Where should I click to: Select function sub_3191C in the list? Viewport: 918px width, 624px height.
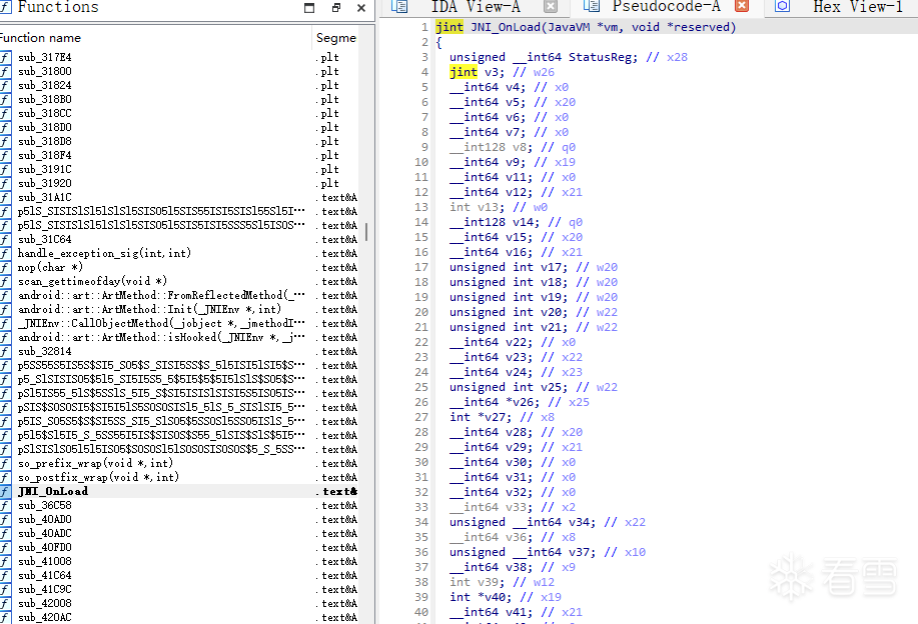(x=44, y=170)
